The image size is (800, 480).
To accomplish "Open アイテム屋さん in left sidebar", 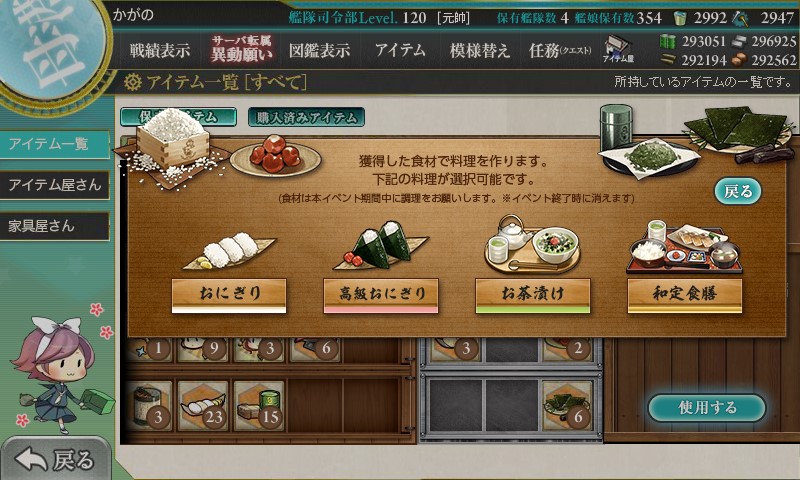I will pos(55,185).
